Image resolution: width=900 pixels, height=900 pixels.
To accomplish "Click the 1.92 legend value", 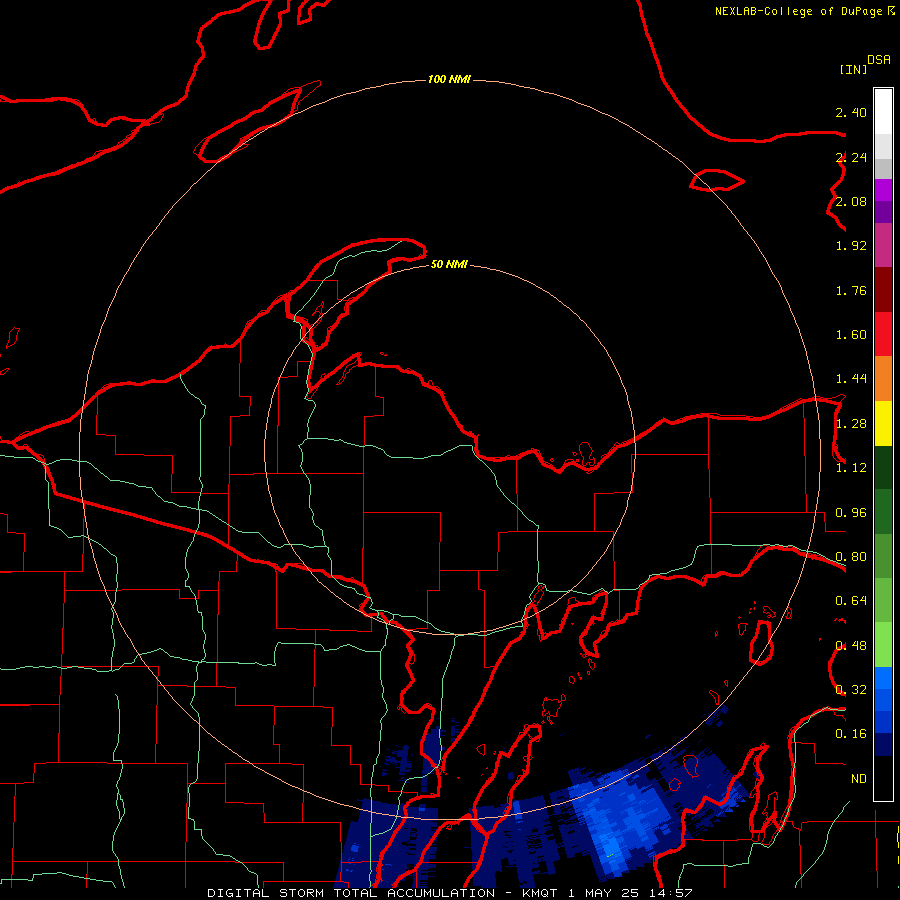I will pos(851,246).
